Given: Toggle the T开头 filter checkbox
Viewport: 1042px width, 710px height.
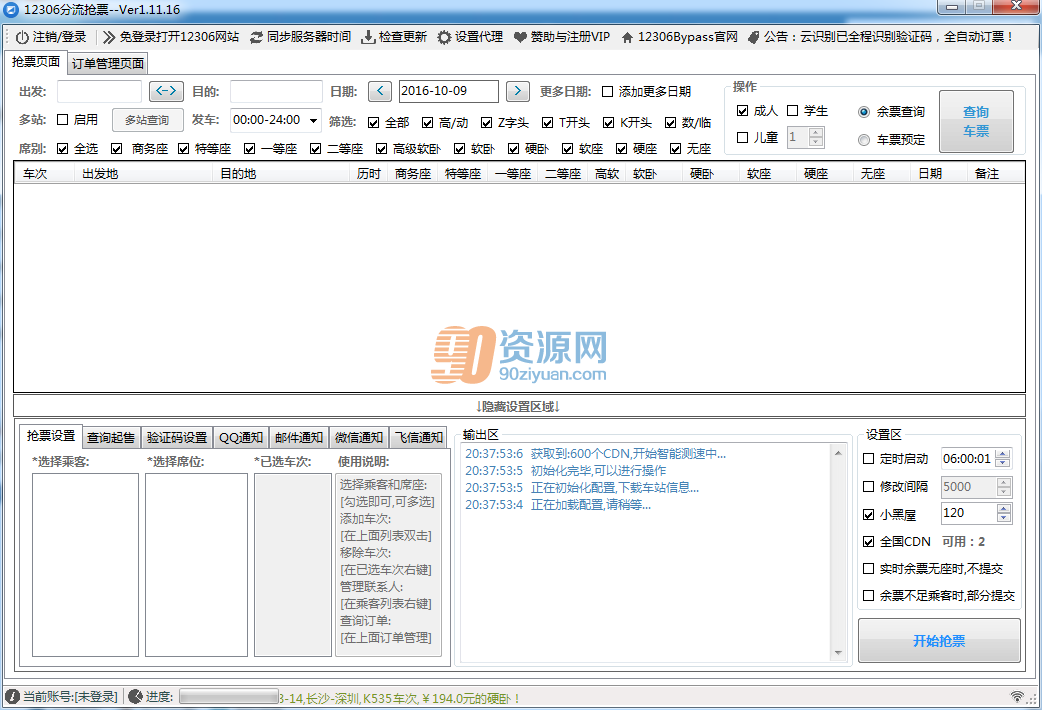Looking at the screenshot, I should coord(548,122).
